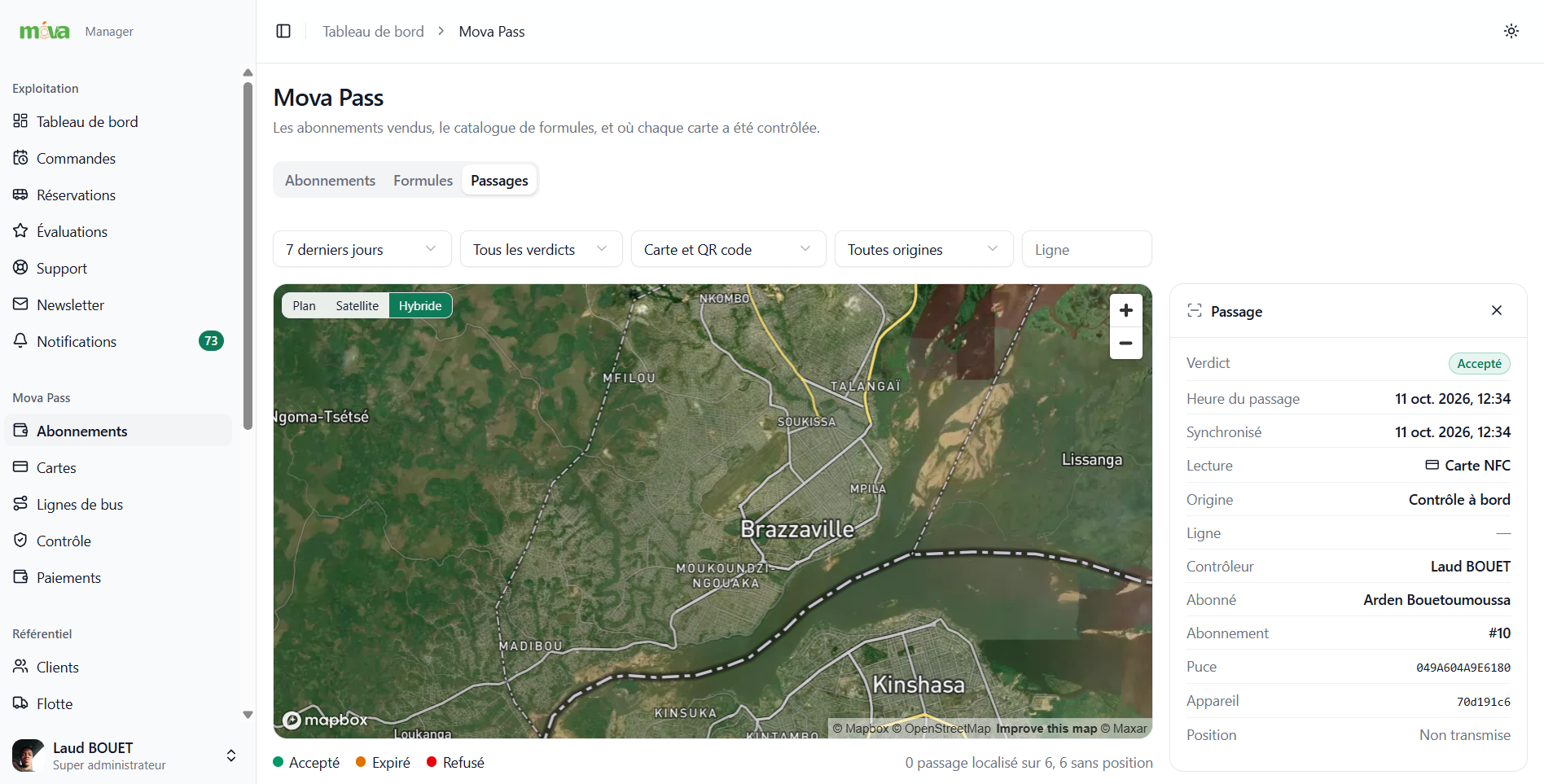Open Cartes in Mova Pass section

pyautogui.click(x=118, y=467)
